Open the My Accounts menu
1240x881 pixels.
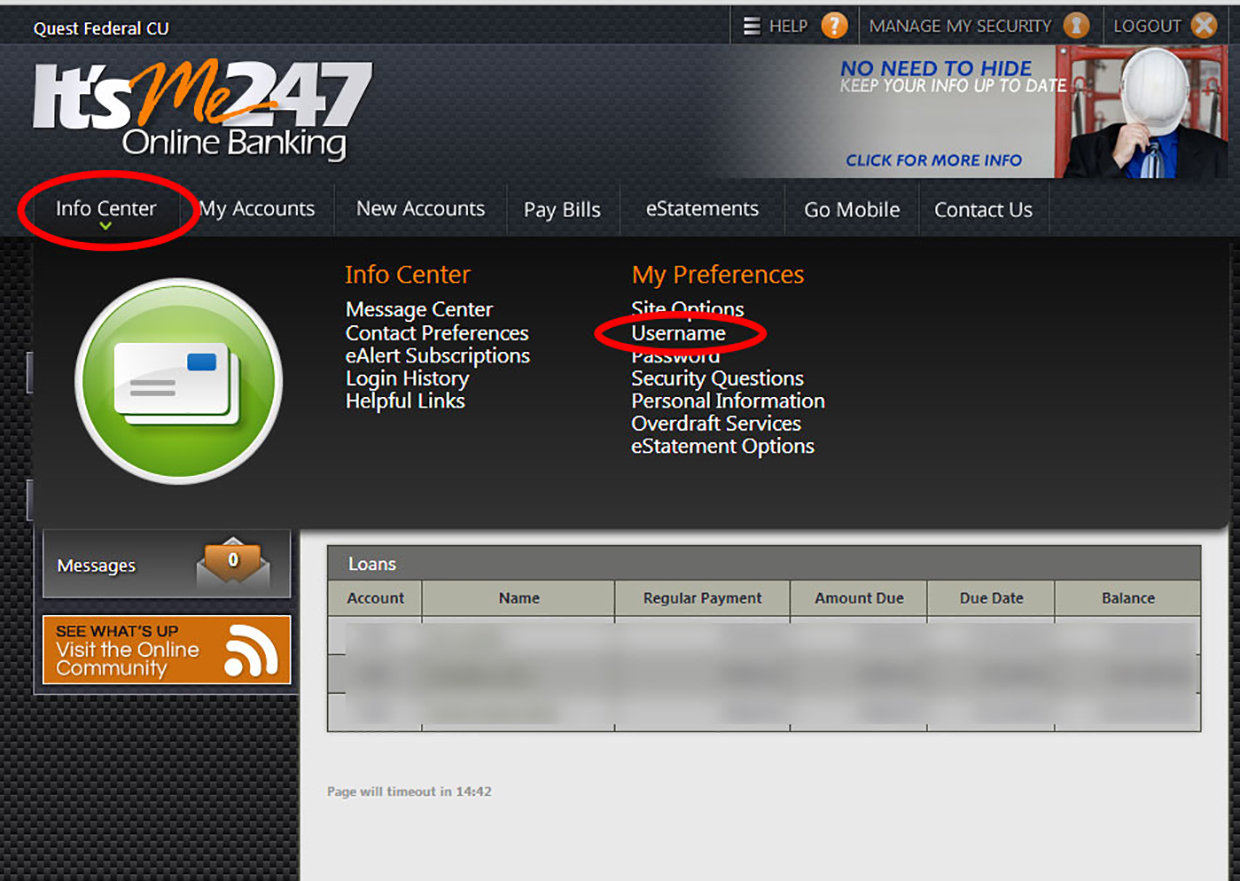click(x=257, y=209)
